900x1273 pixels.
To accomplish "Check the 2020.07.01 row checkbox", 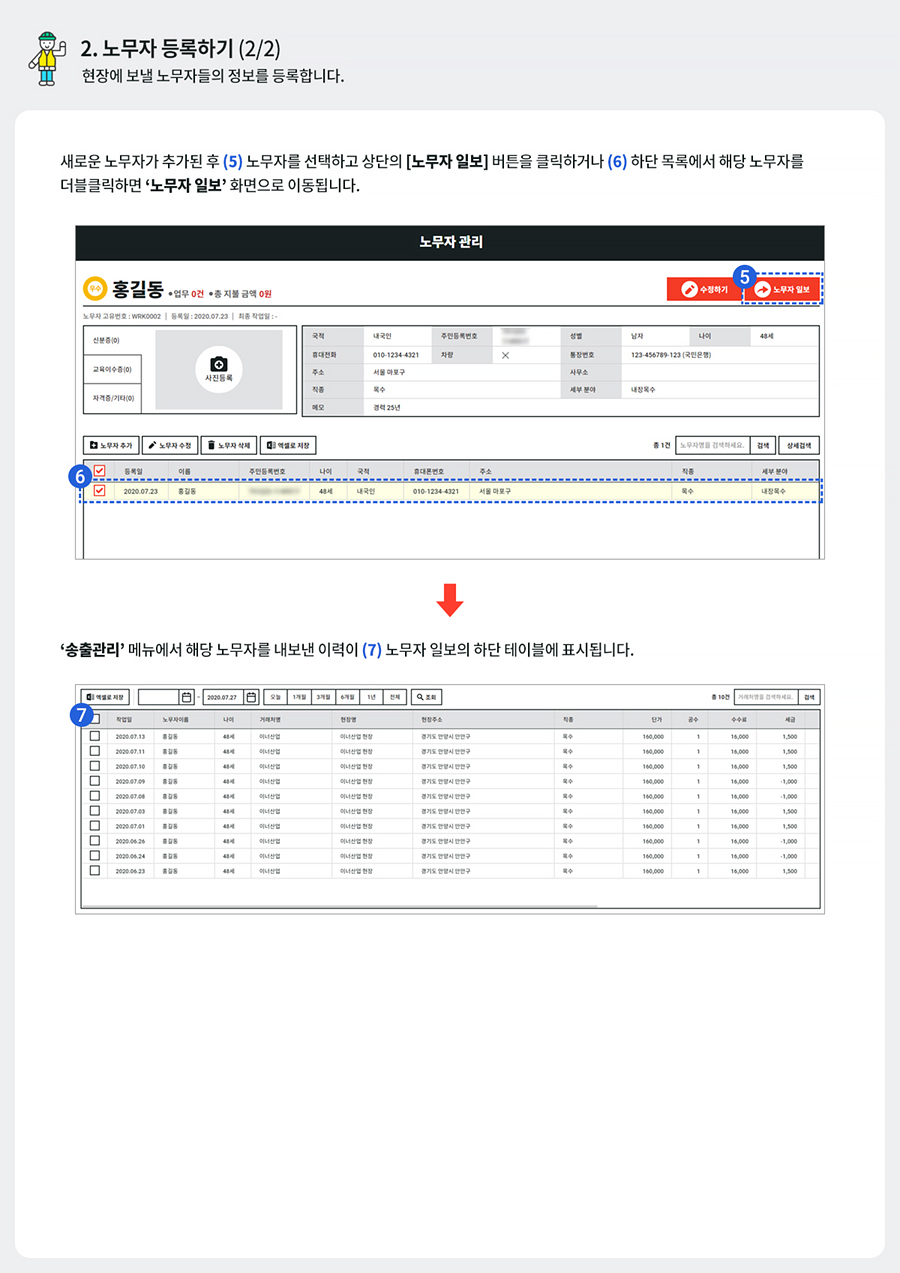I will click(x=95, y=826).
